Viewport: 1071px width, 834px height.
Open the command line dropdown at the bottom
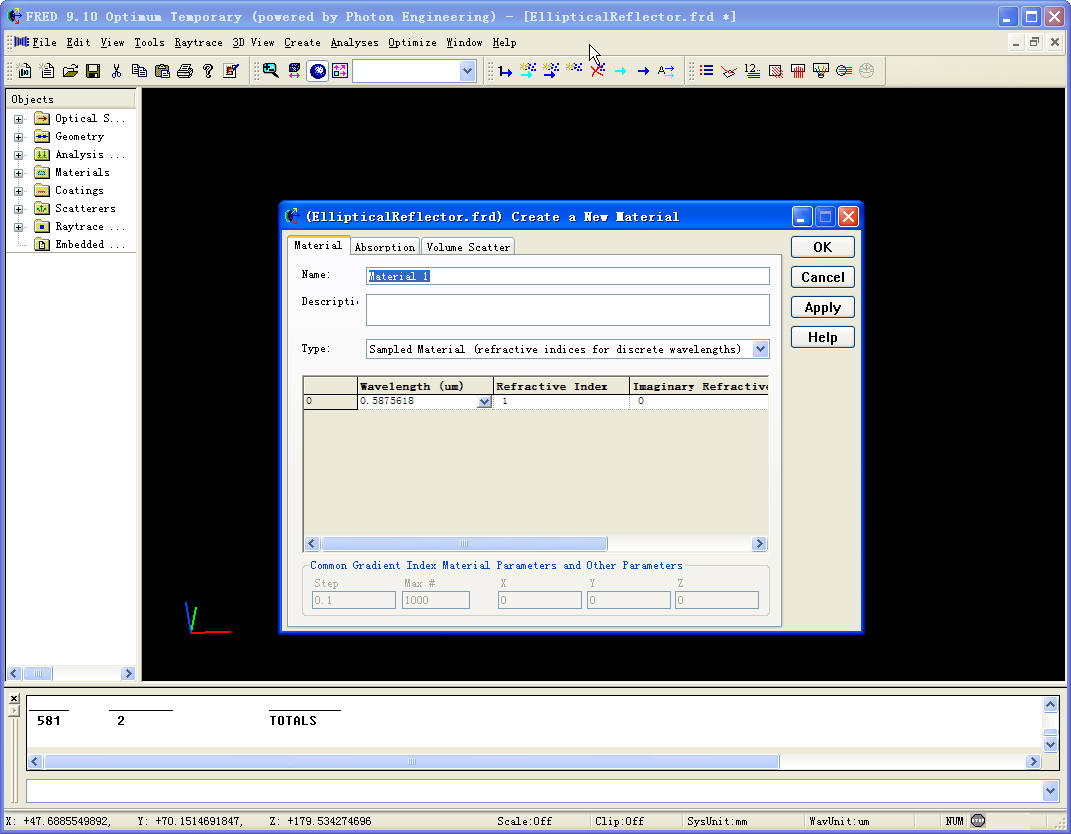(x=1051, y=791)
